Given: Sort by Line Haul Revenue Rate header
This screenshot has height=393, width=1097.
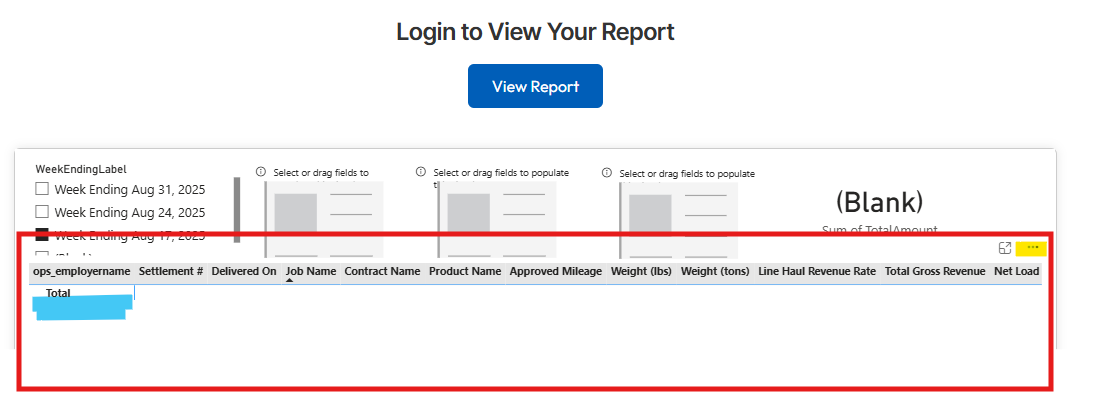Looking at the screenshot, I should click(x=817, y=271).
